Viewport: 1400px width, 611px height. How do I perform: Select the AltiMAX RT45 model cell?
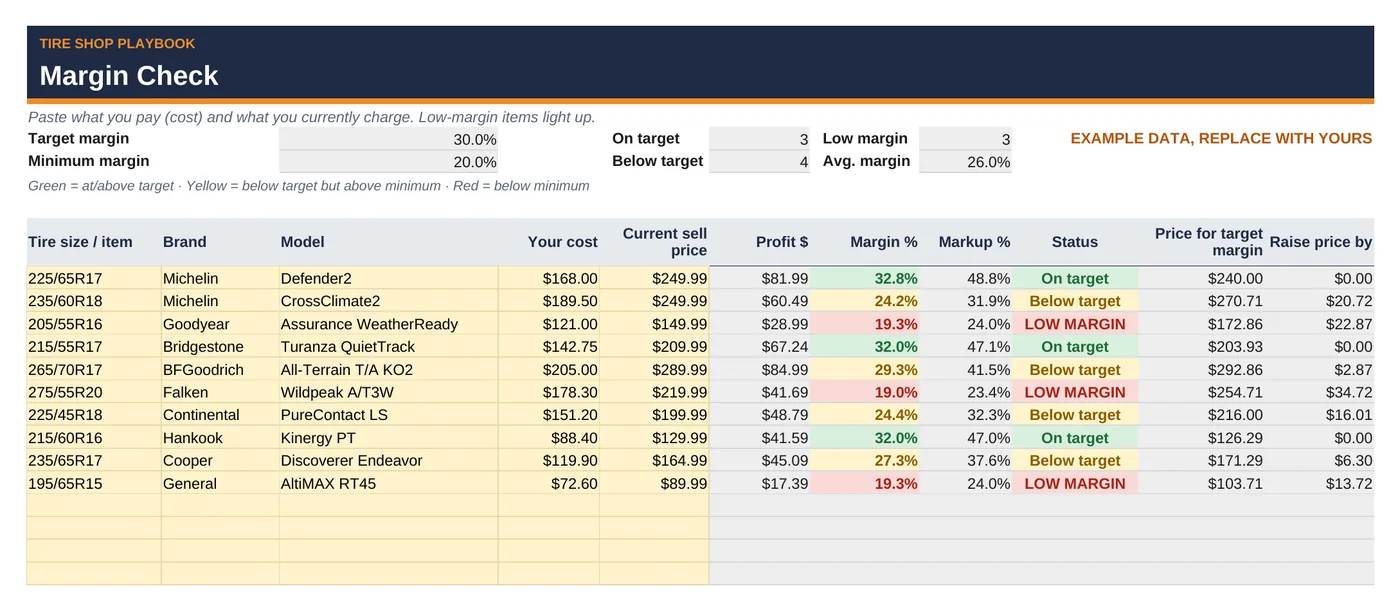[388, 484]
